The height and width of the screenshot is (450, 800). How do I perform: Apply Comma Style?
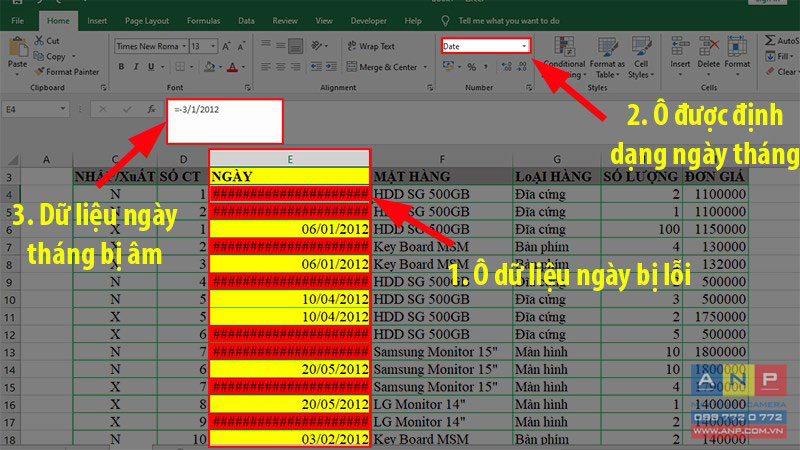(486, 66)
